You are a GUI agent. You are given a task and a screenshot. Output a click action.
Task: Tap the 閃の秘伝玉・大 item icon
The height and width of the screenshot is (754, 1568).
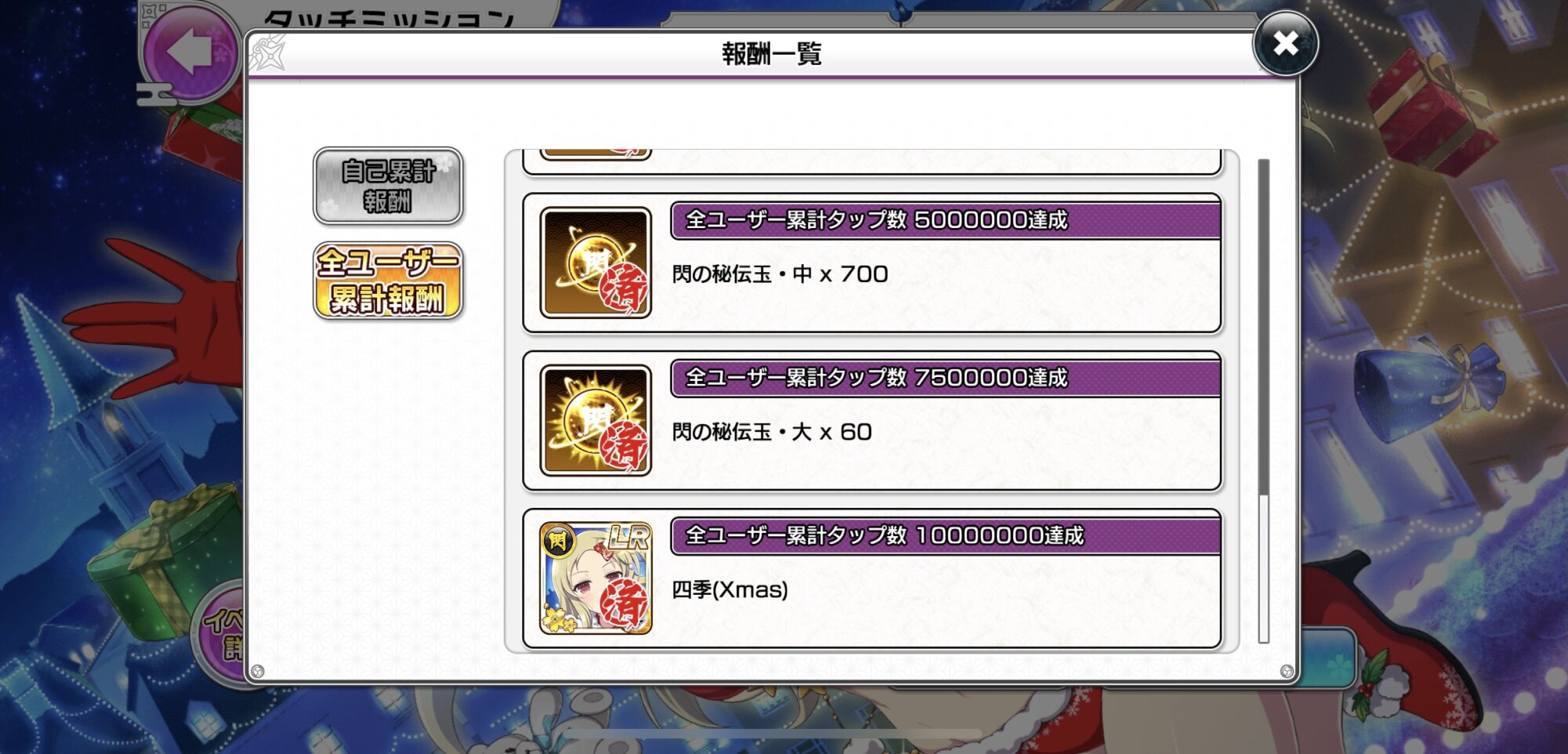[x=596, y=420]
